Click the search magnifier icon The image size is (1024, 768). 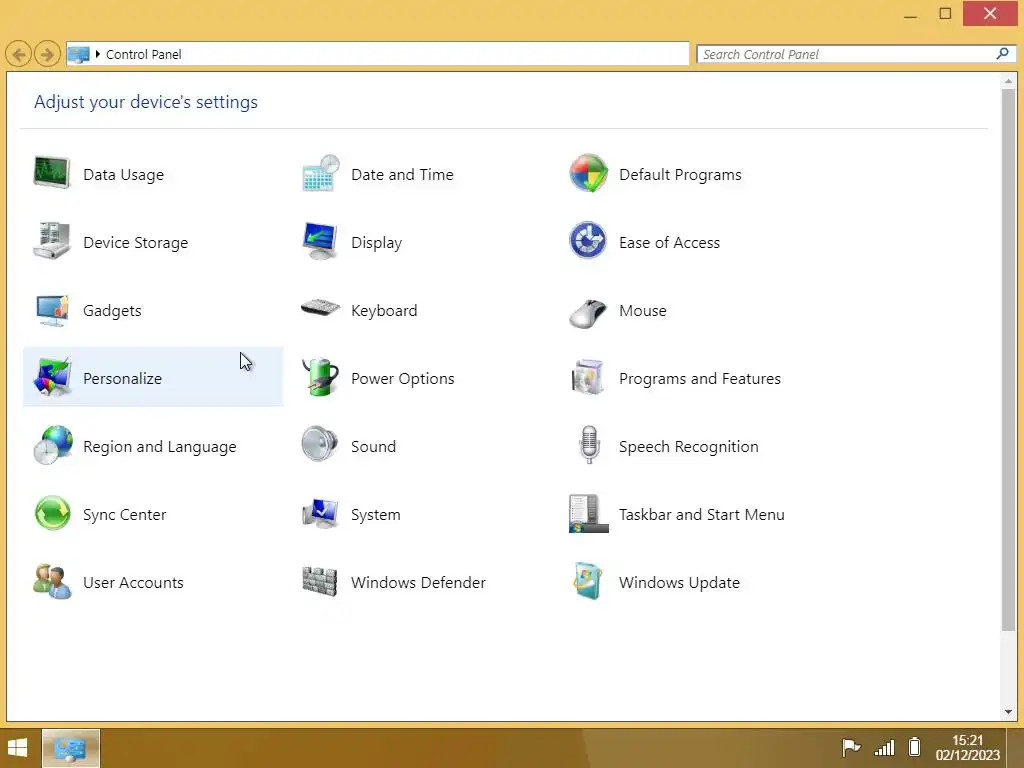click(x=1002, y=54)
